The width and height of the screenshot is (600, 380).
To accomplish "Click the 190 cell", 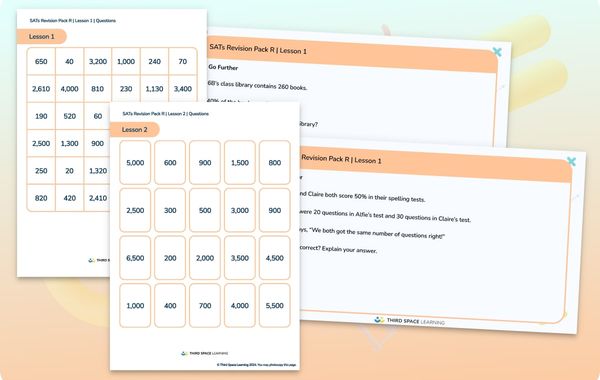I will click(41, 116).
